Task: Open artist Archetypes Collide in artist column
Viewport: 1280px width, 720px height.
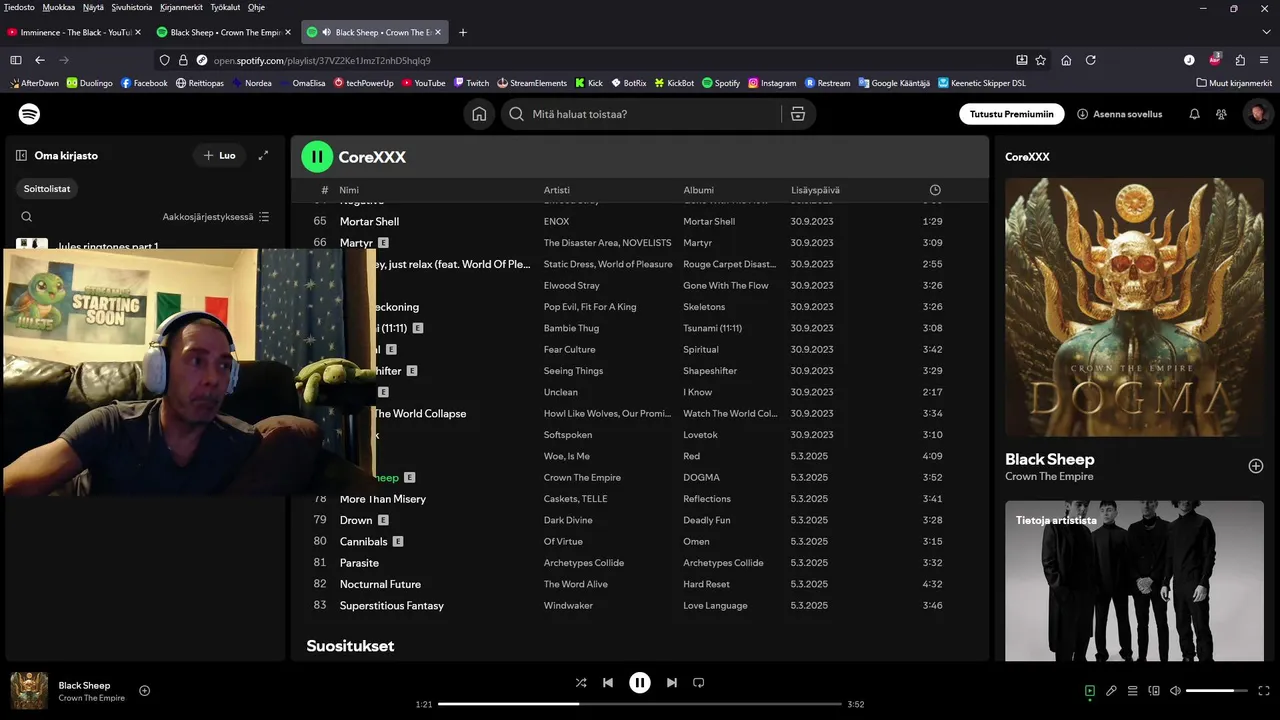Action: [584, 563]
